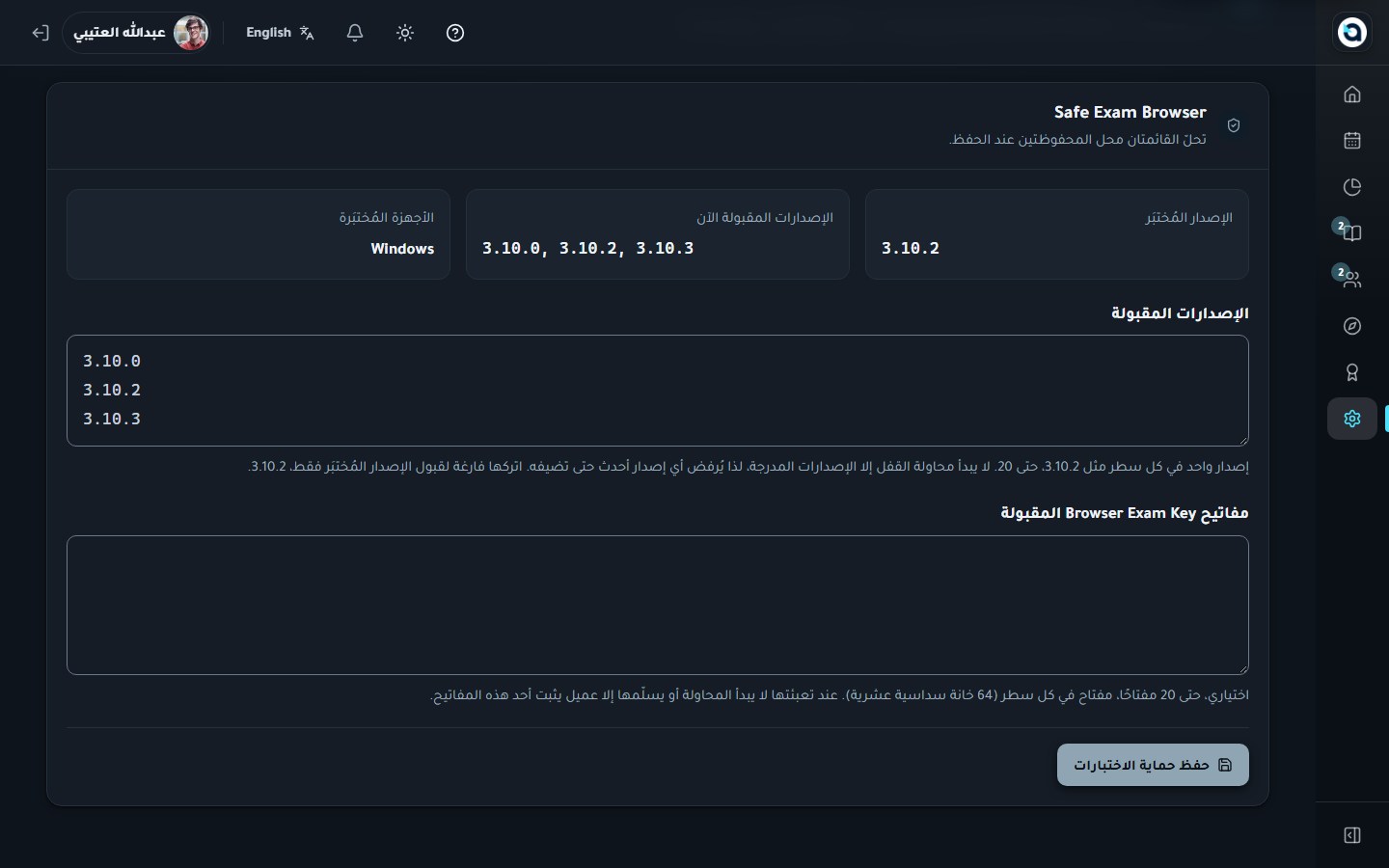The height and width of the screenshot is (868, 1389).
Task: Focus the Browser Exam Key textarea
Action: click(x=658, y=605)
